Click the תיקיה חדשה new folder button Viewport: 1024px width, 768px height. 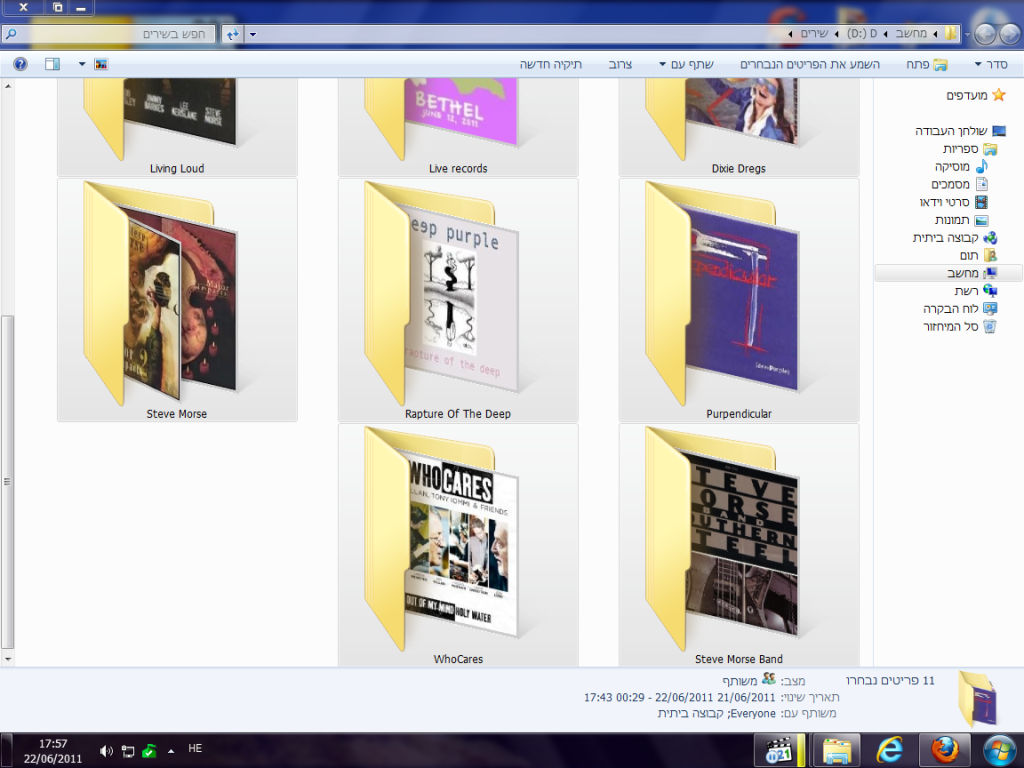pyautogui.click(x=551, y=64)
